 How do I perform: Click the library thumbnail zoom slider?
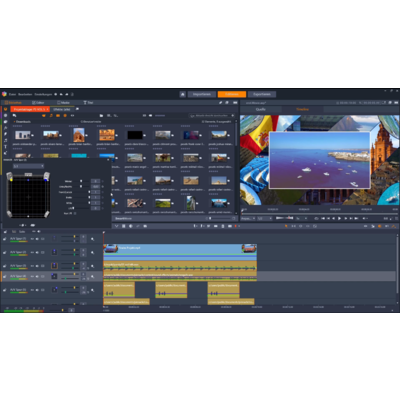(x=221, y=218)
